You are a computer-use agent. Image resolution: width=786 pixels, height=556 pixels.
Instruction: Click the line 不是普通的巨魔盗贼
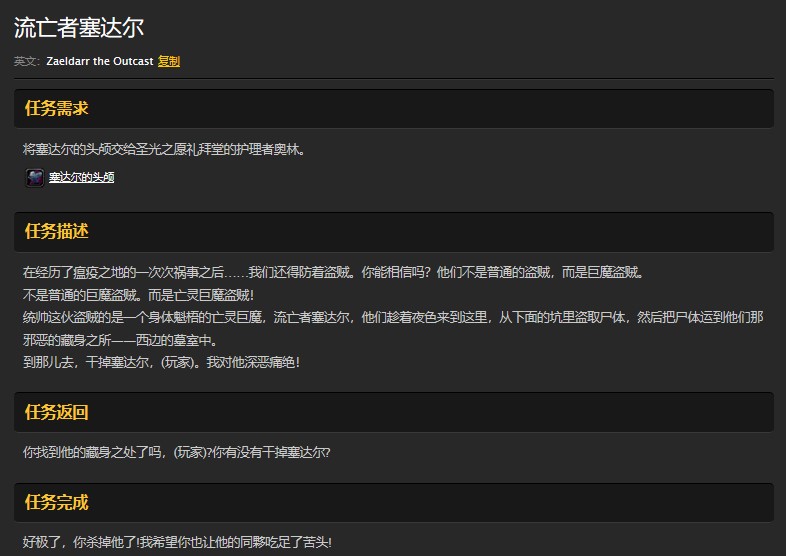coord(138,295)
